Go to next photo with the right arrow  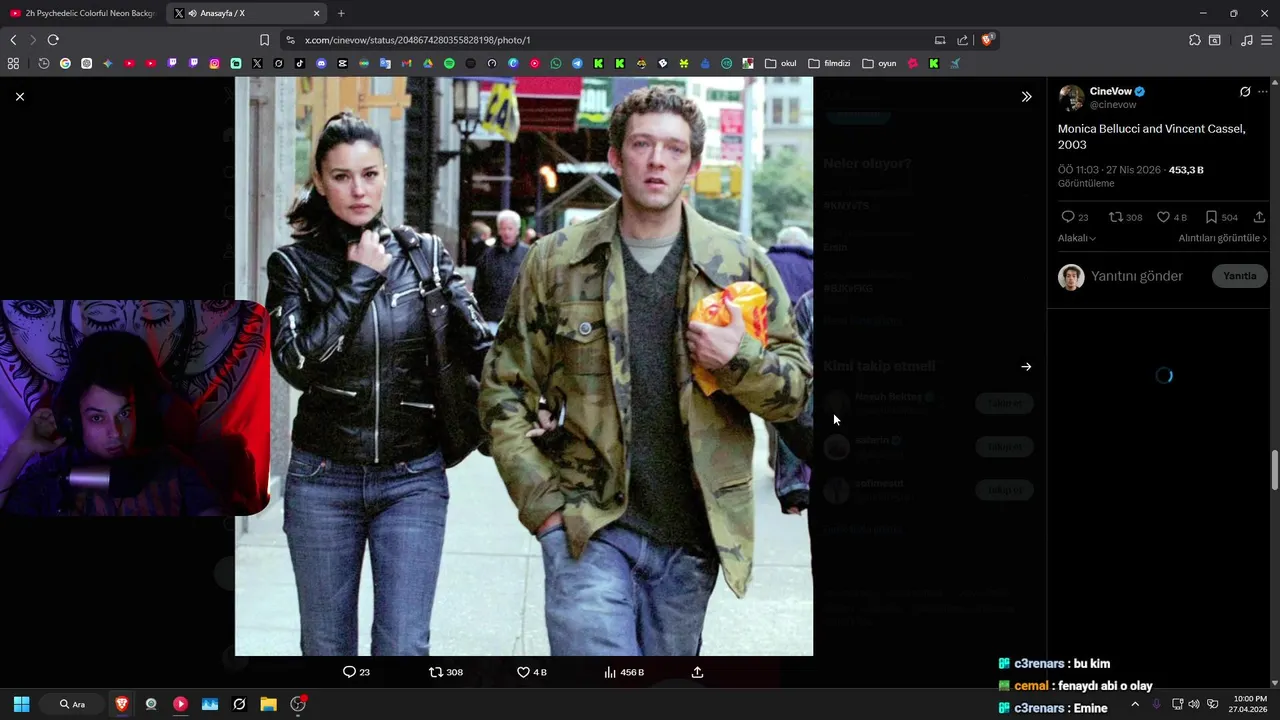pyautogui.click(x=1026, y=367)
